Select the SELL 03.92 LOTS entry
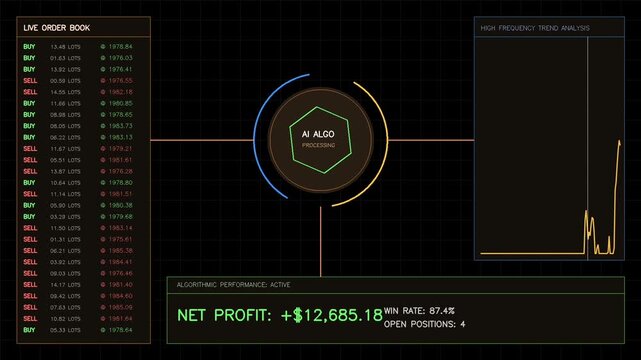 coord(78,262)
